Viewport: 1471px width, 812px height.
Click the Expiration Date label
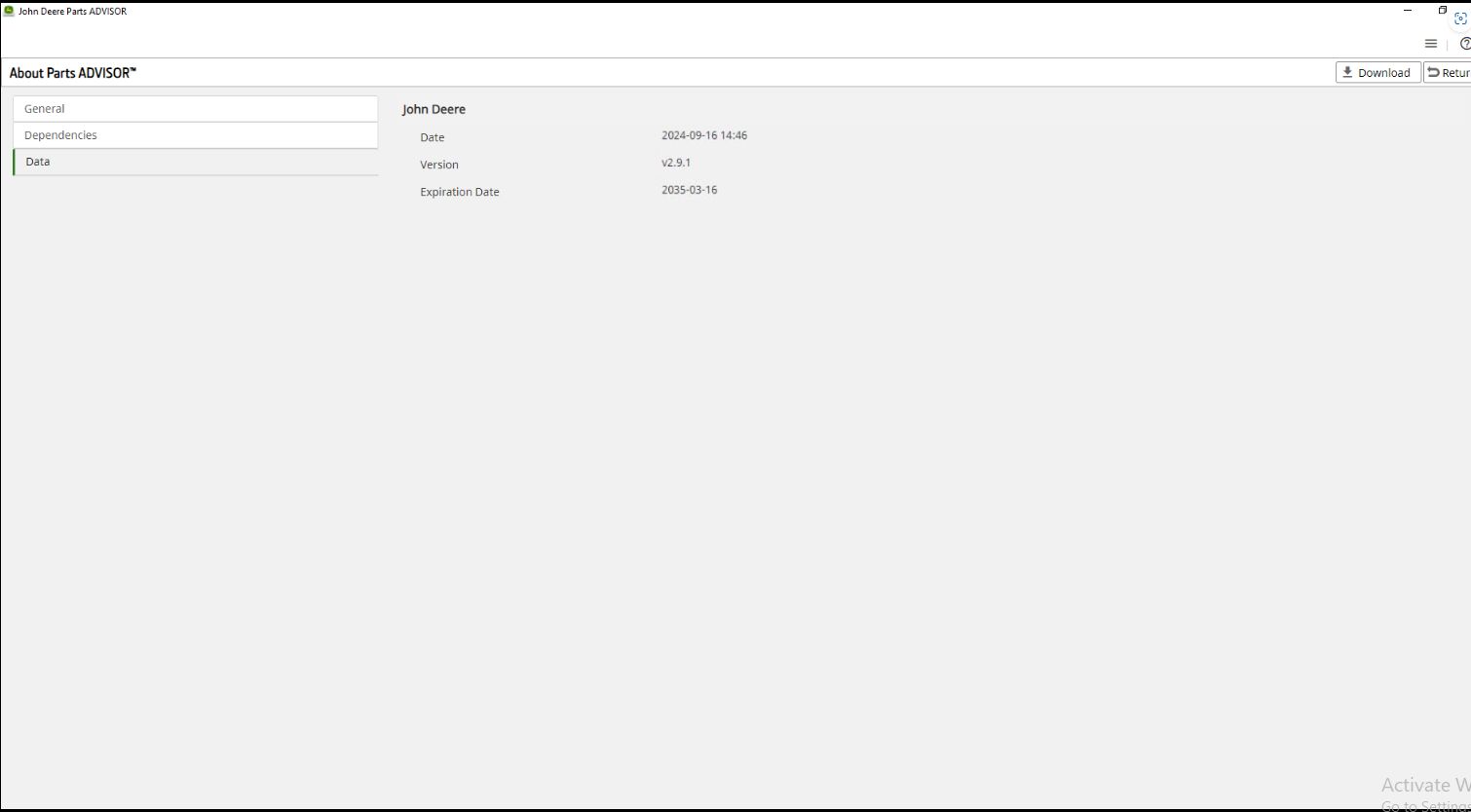click(460, 192)
